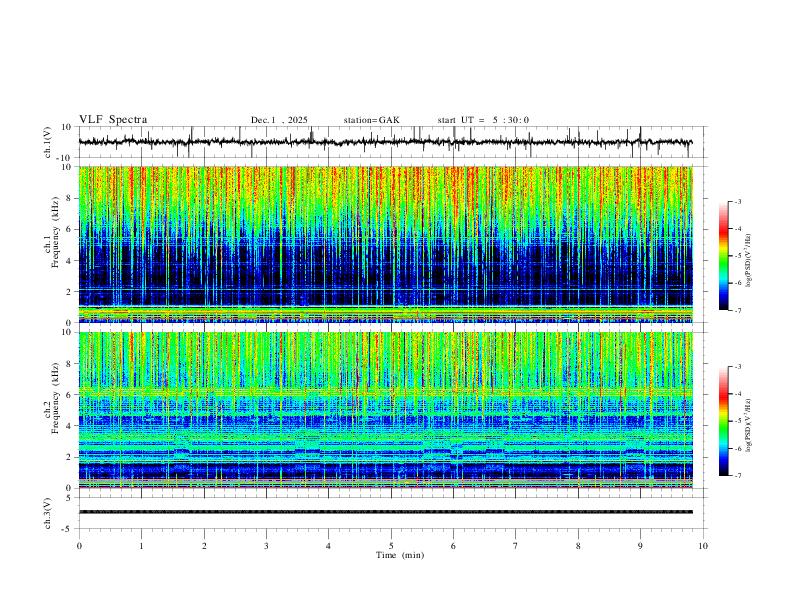
Task: Click the "5" tick on ch.3(V) axis
Action: click(x=69, y=498)
